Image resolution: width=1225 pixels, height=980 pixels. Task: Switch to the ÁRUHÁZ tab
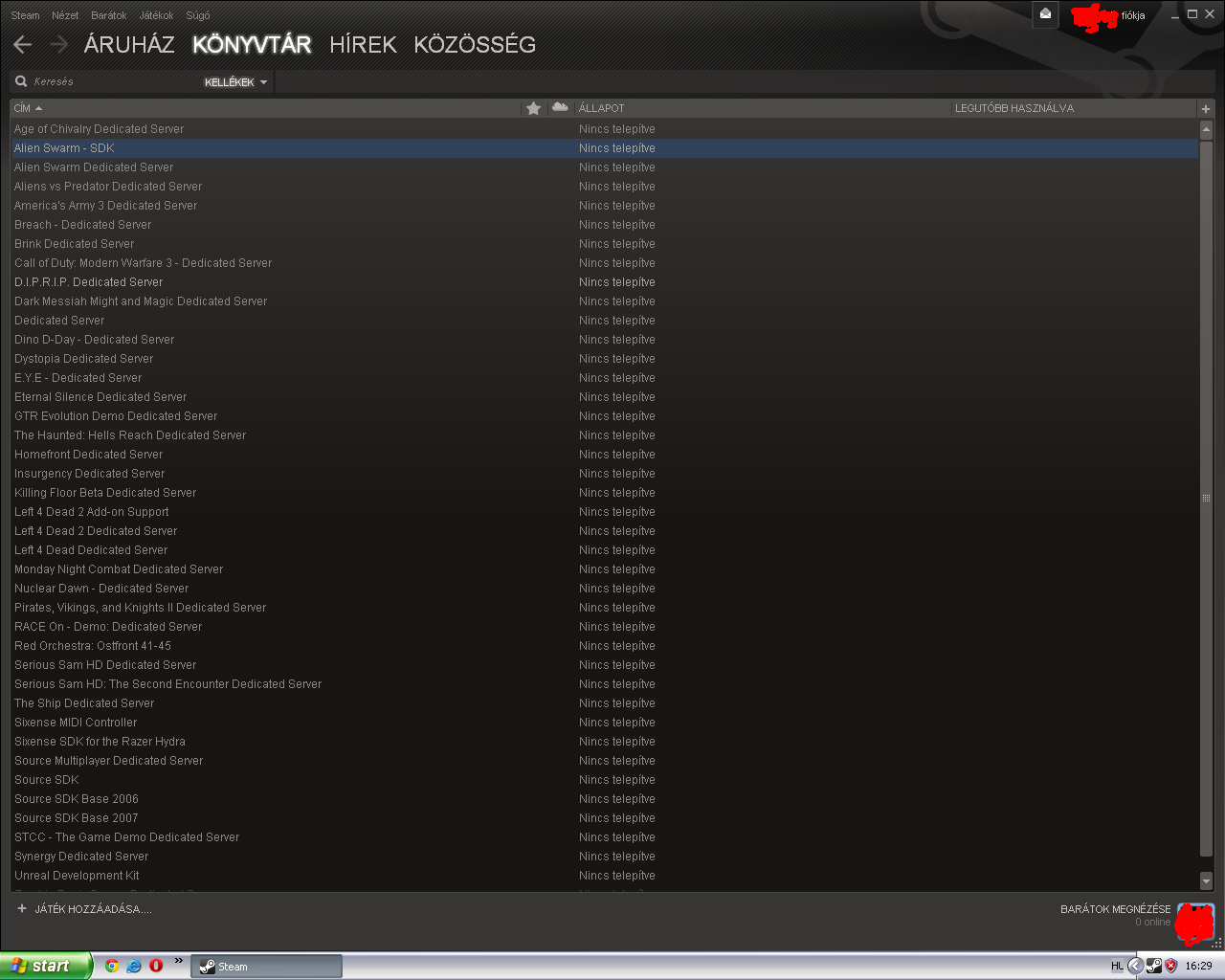[129, 45]
